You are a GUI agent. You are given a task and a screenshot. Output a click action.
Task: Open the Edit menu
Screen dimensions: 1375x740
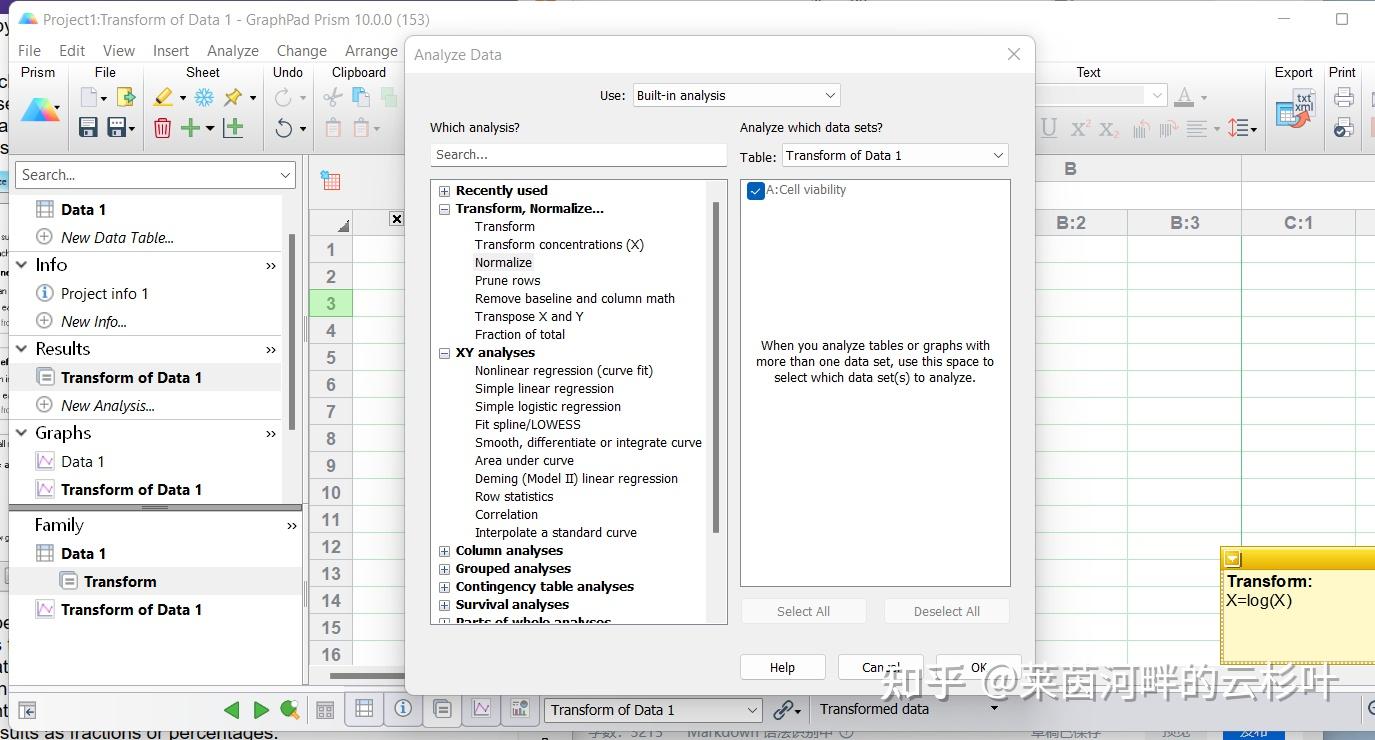click(72, 51)
